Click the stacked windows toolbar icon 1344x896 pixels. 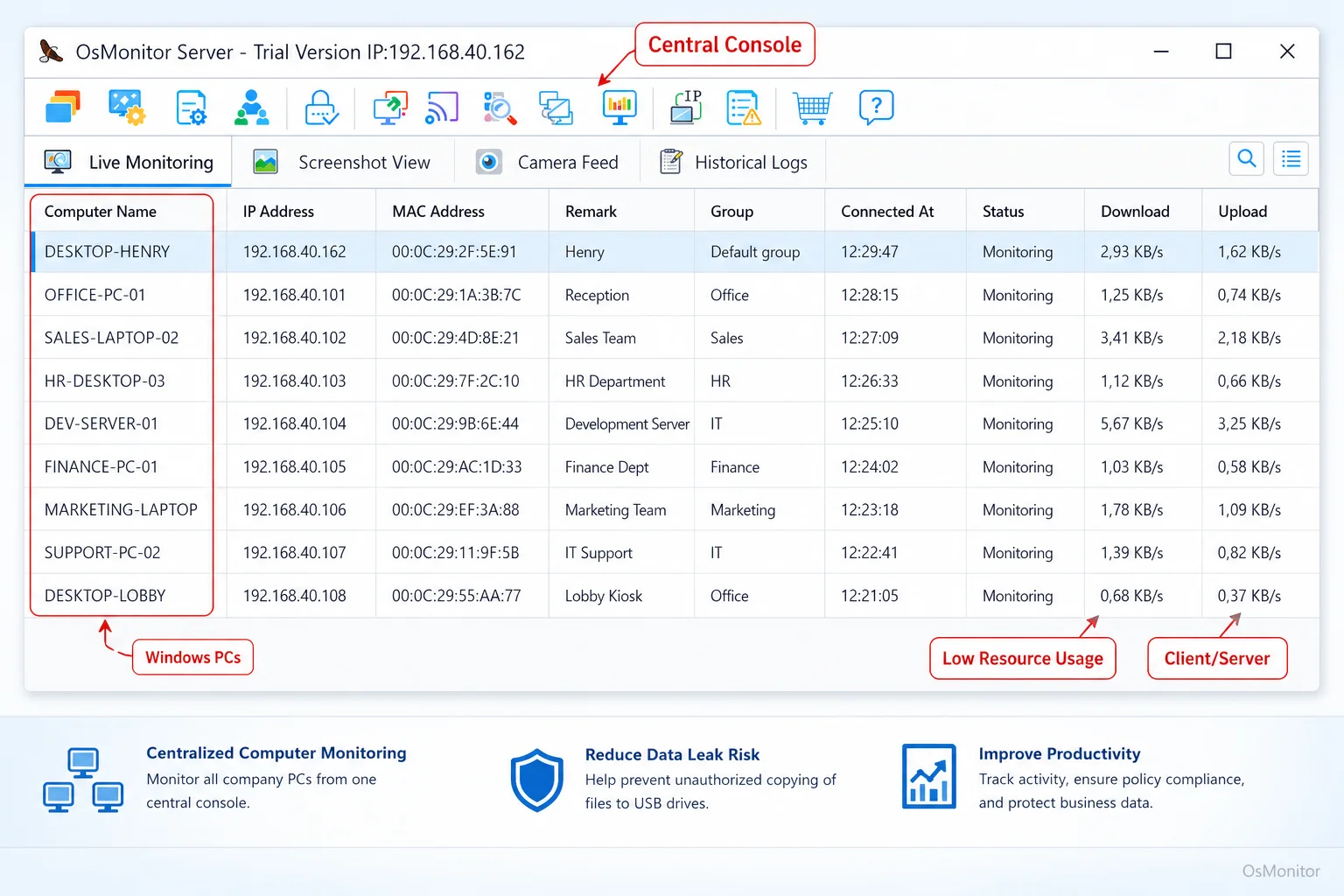pos(62,108)
